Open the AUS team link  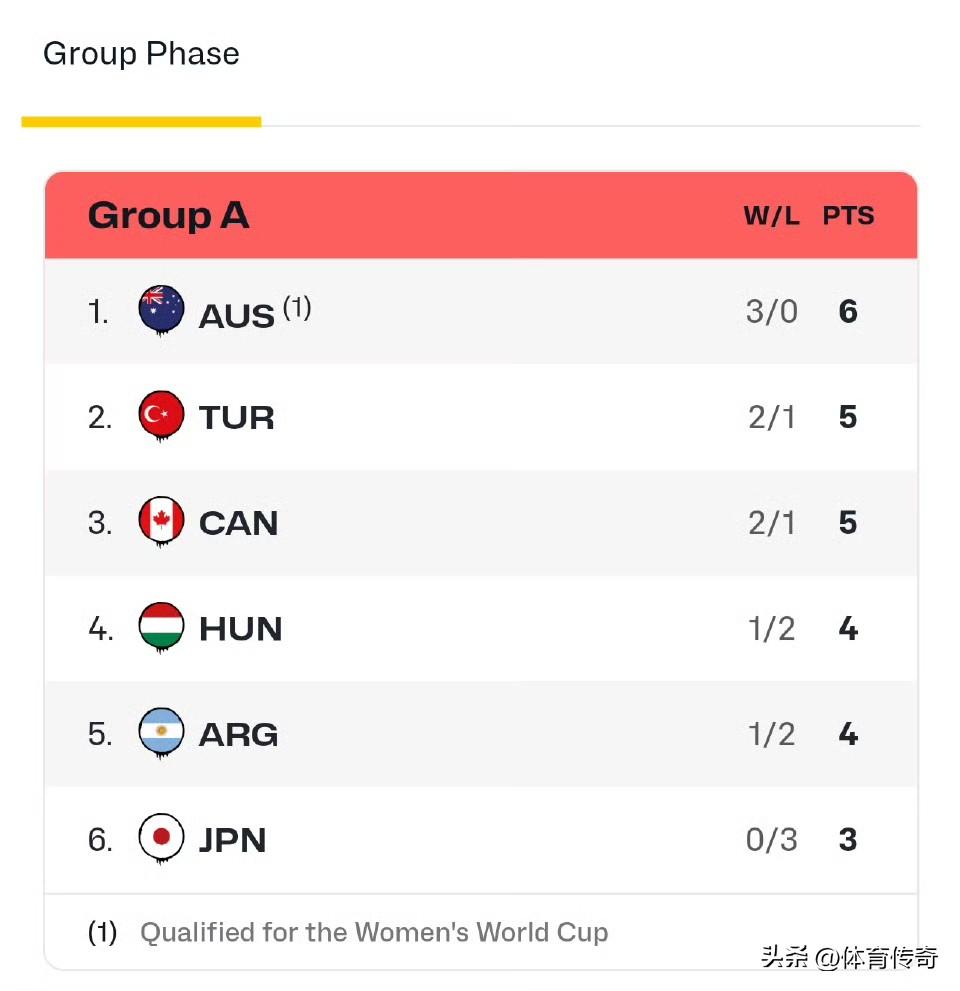pyautogui.click(x=236, y=315)
